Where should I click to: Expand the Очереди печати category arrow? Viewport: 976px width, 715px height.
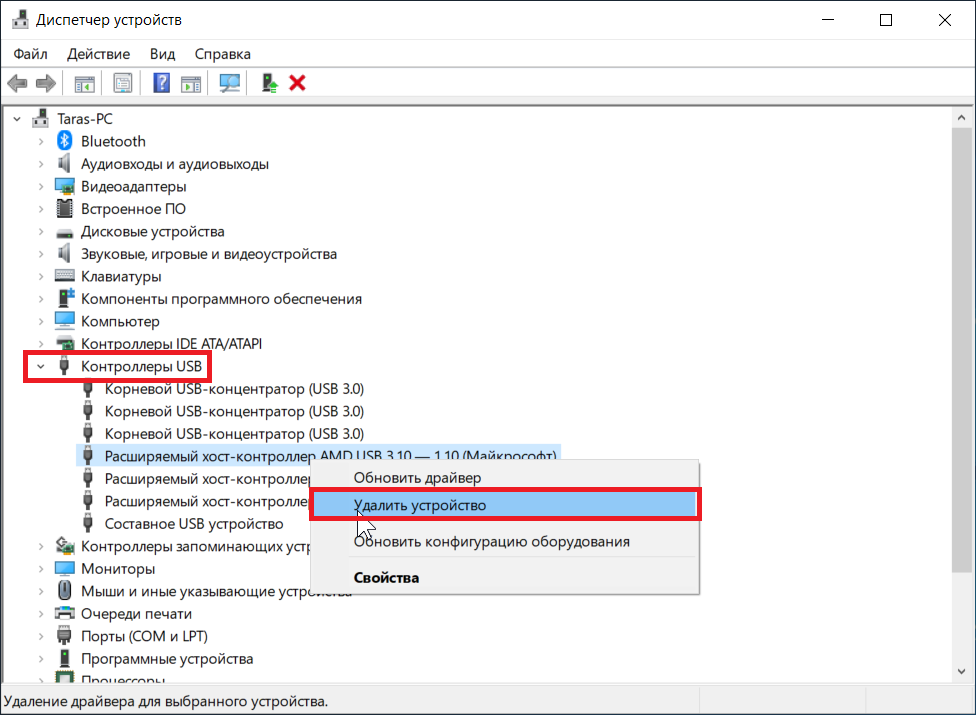40,614
